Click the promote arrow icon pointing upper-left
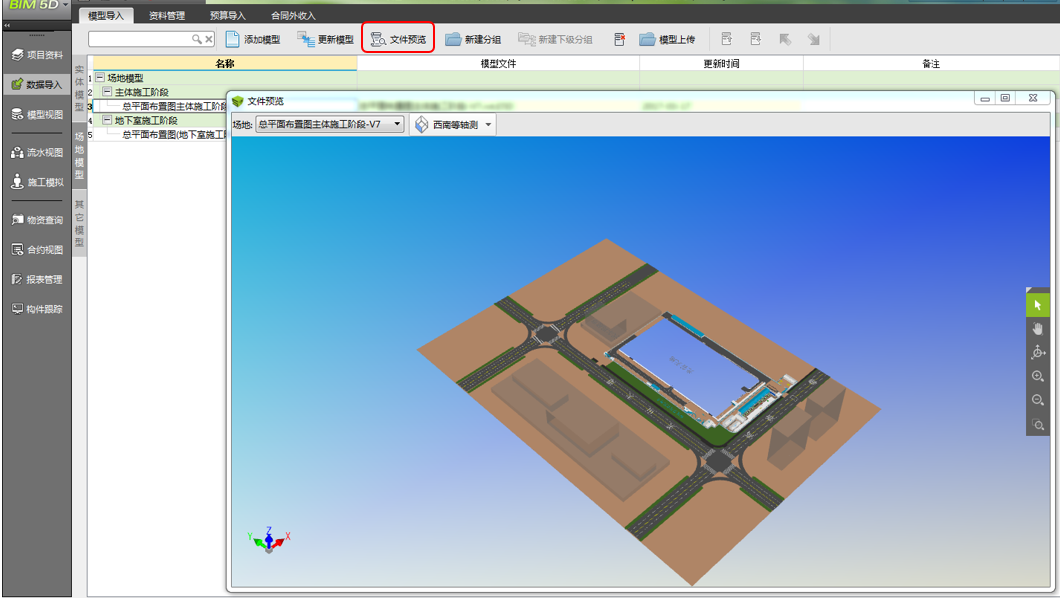The height and width of the screenshot is (598, 1060). 785,39
